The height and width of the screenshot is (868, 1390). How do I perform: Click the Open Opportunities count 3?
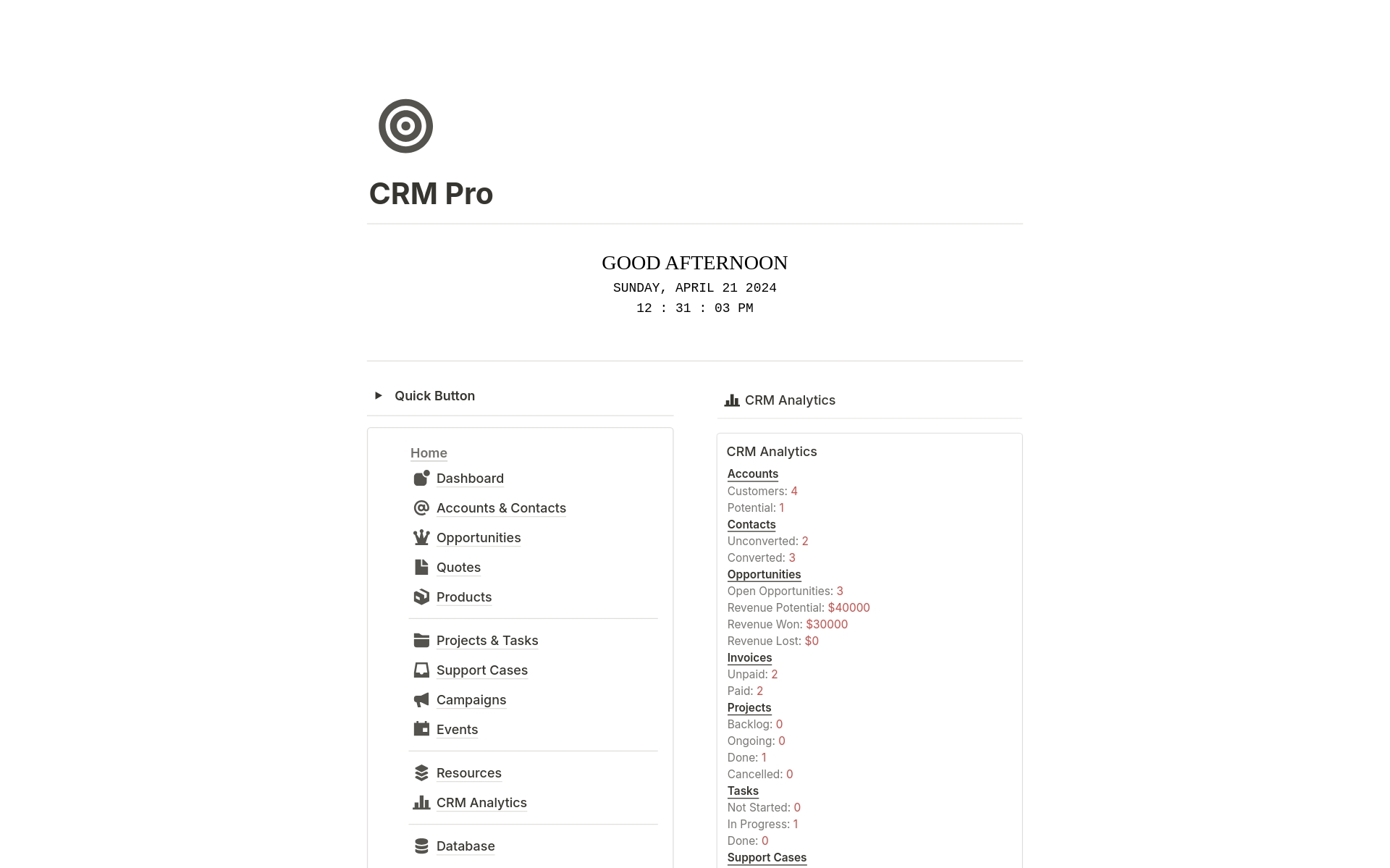[840, 590]
